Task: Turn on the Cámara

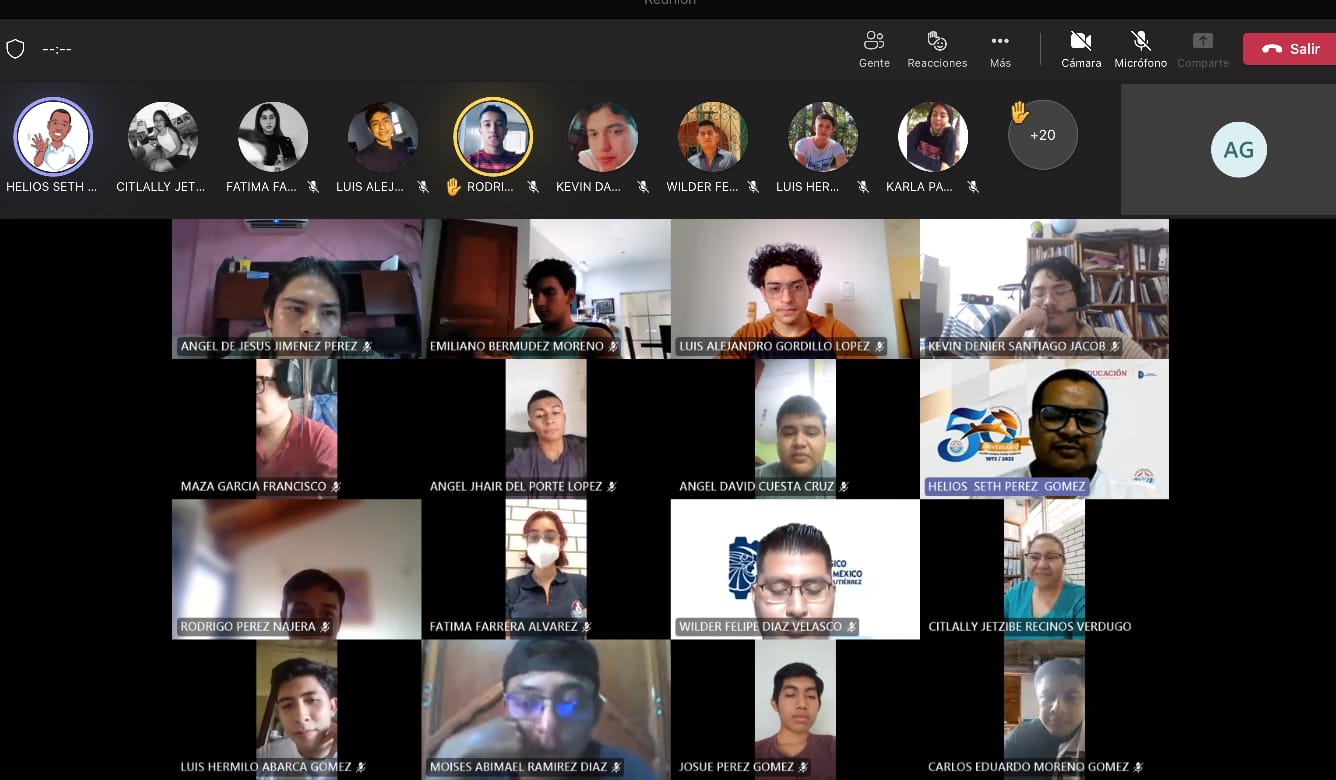Action: [1081, 49]
